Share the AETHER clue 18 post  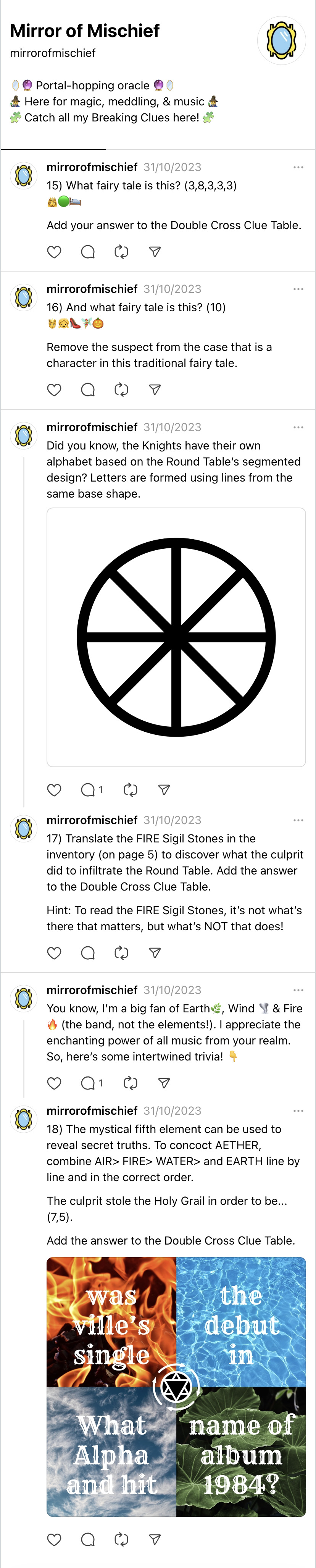(155, 1539)
